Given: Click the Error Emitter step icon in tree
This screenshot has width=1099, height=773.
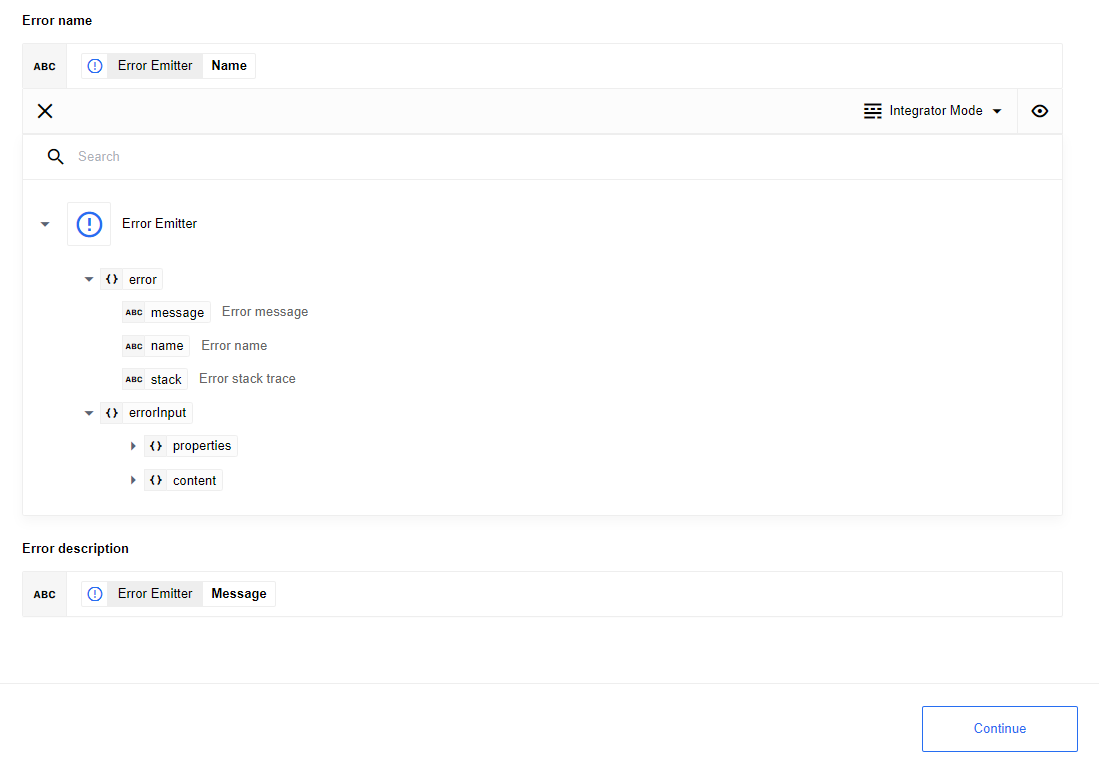Looking at the screenshot, I should (x=89, y=224).
